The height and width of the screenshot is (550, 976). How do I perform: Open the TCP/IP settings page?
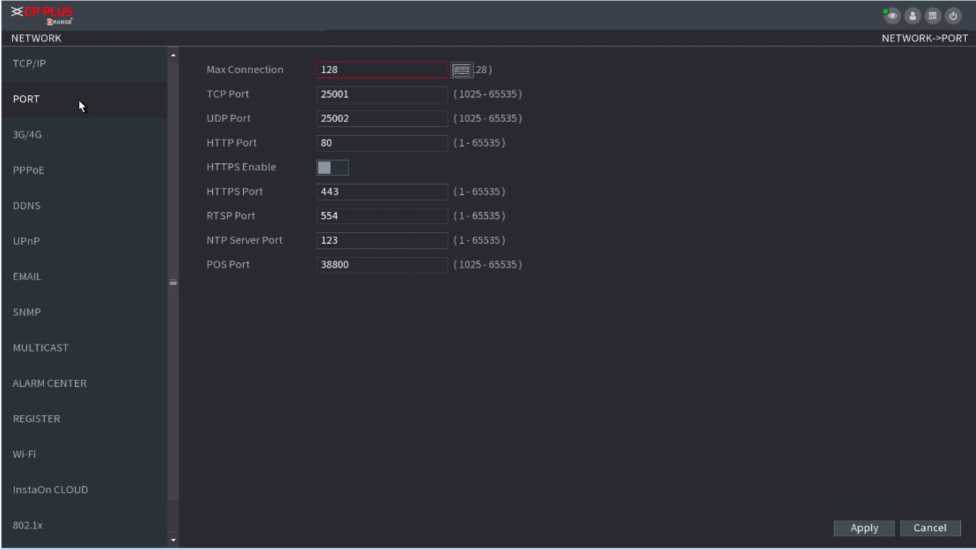coord(30,64)
